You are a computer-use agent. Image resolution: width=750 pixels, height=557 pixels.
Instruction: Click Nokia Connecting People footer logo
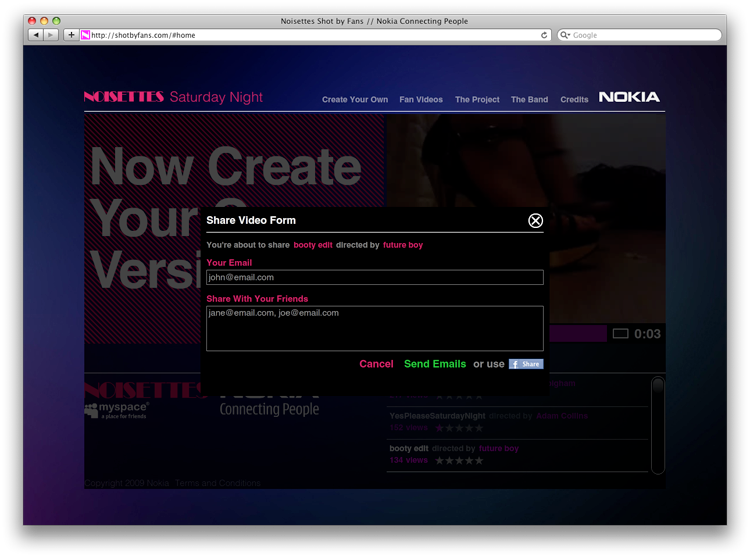click(269, 404)
